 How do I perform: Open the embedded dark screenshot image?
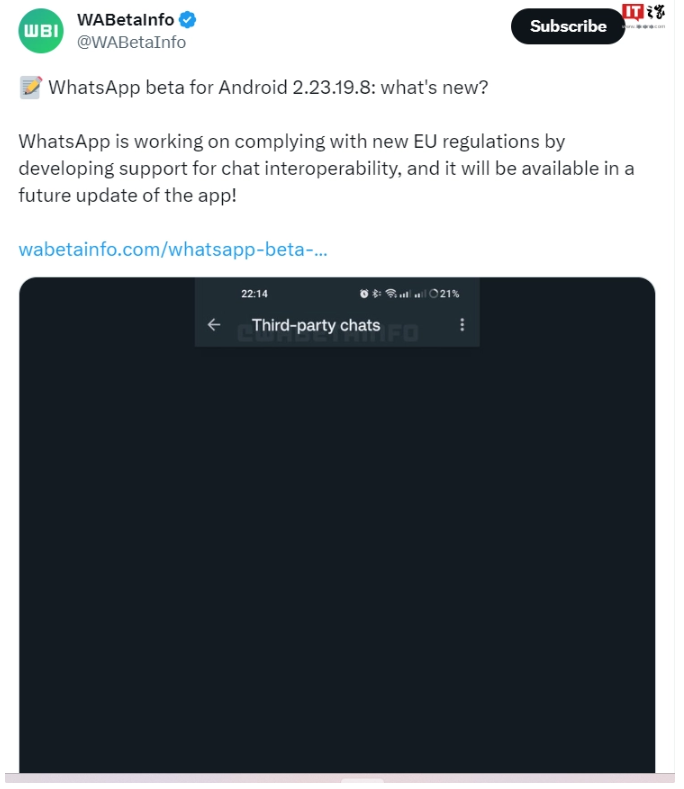click(x=337, y=525)
